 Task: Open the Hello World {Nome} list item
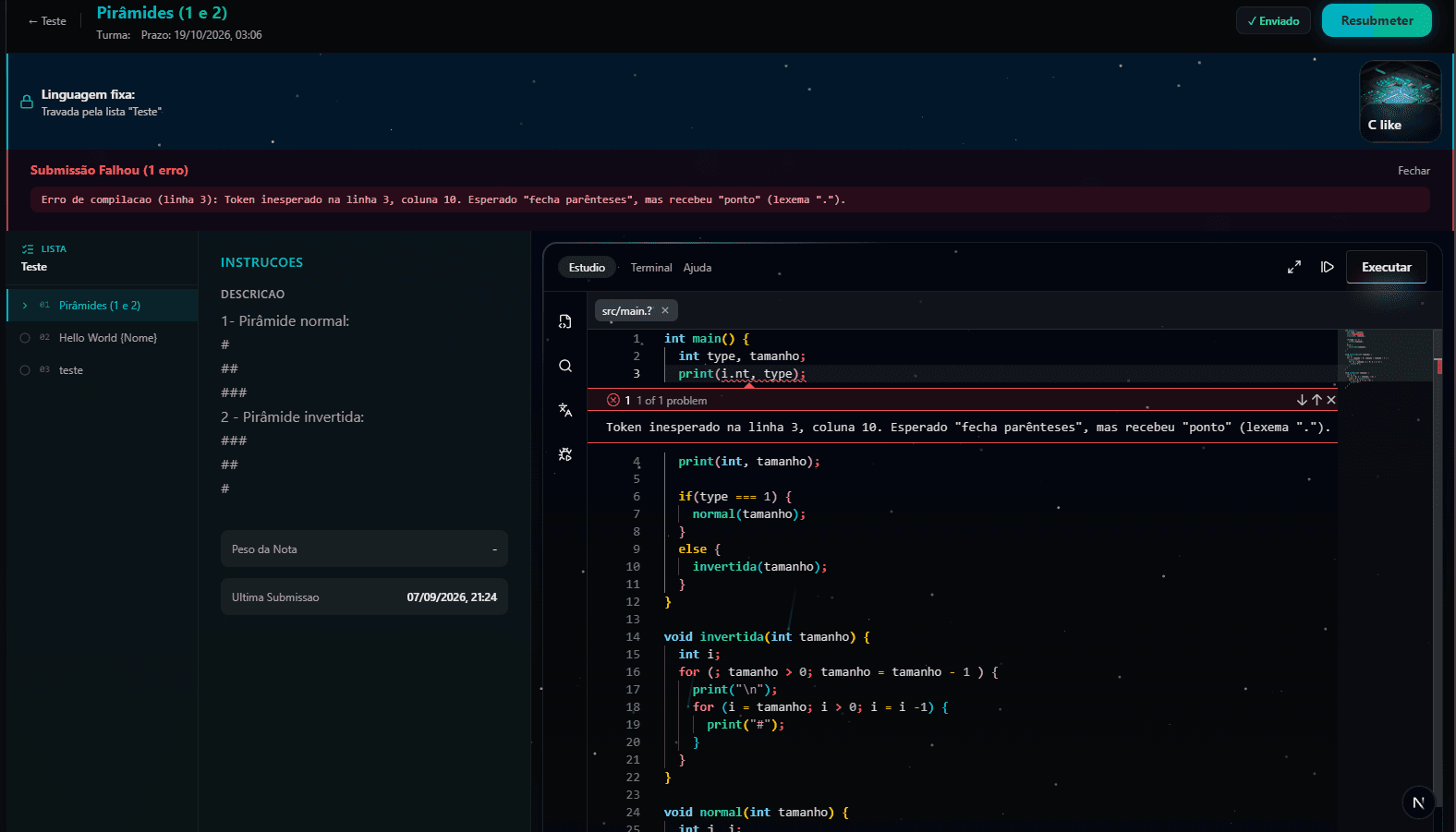tap(103, 338)
